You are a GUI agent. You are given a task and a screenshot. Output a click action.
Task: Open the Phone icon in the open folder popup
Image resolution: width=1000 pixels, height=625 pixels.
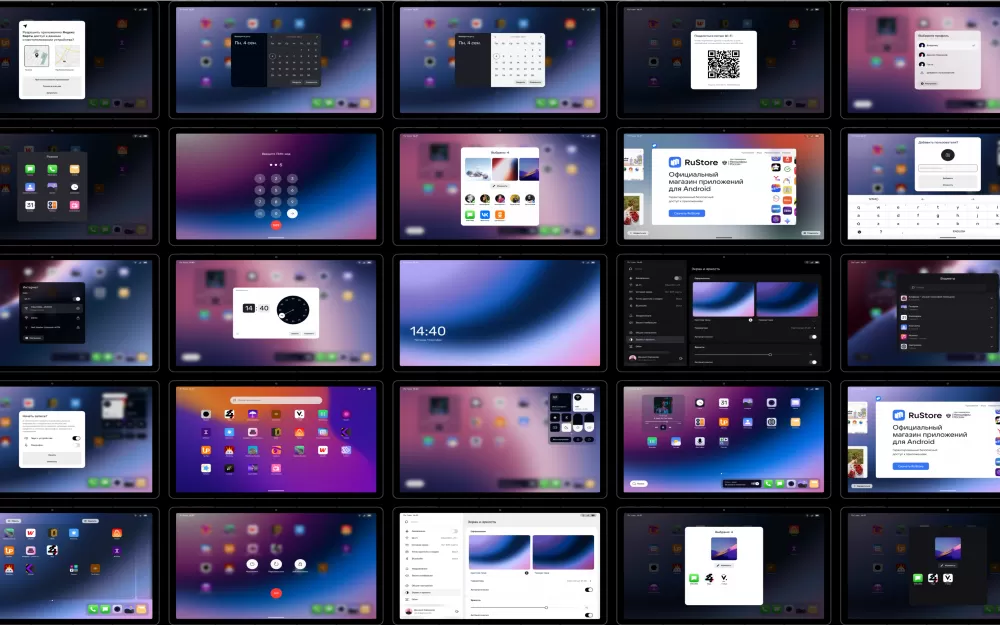pos(52,170)
